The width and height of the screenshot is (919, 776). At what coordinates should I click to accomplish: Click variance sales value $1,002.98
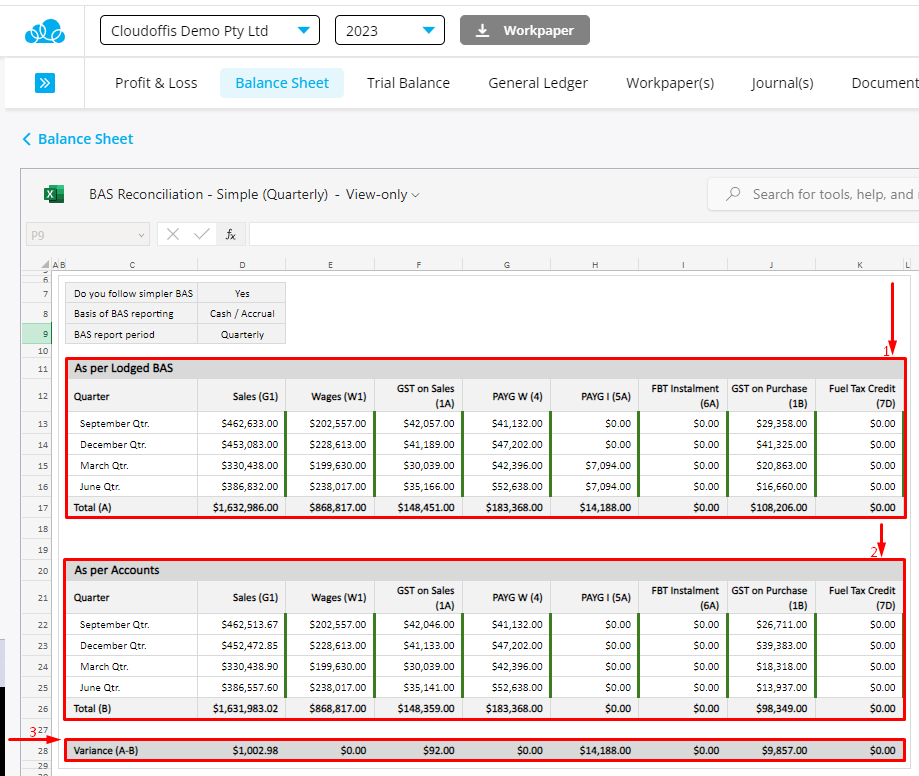tap(242, 750)
